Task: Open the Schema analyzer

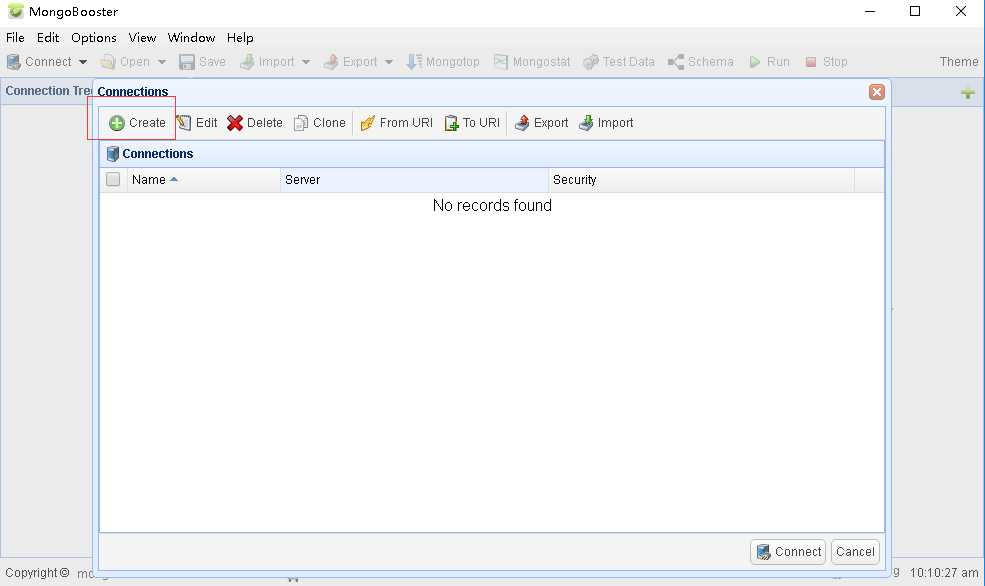Action: coord(701,62)
